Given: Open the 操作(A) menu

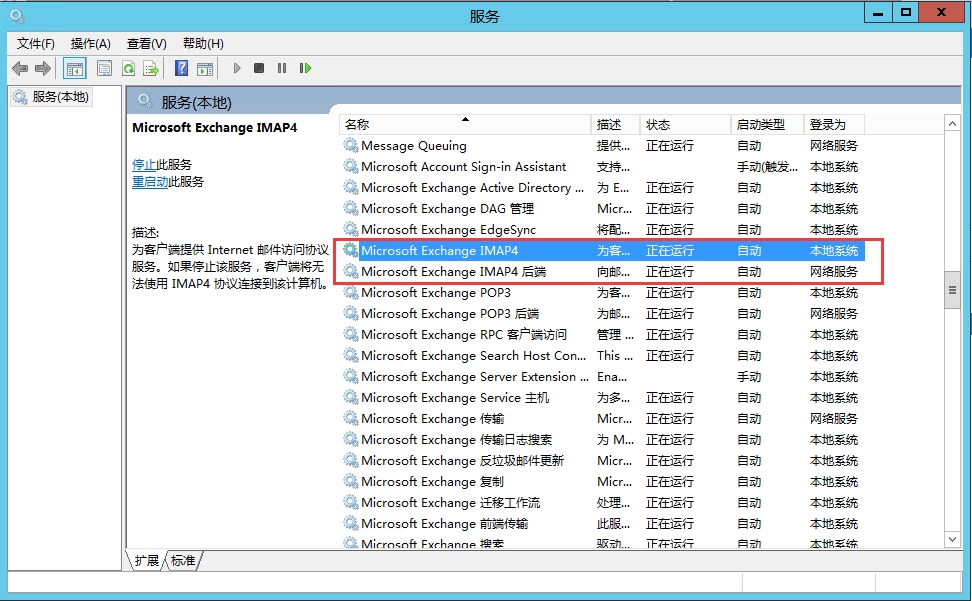Looking at the screenshot, I should tap(91, 43).
